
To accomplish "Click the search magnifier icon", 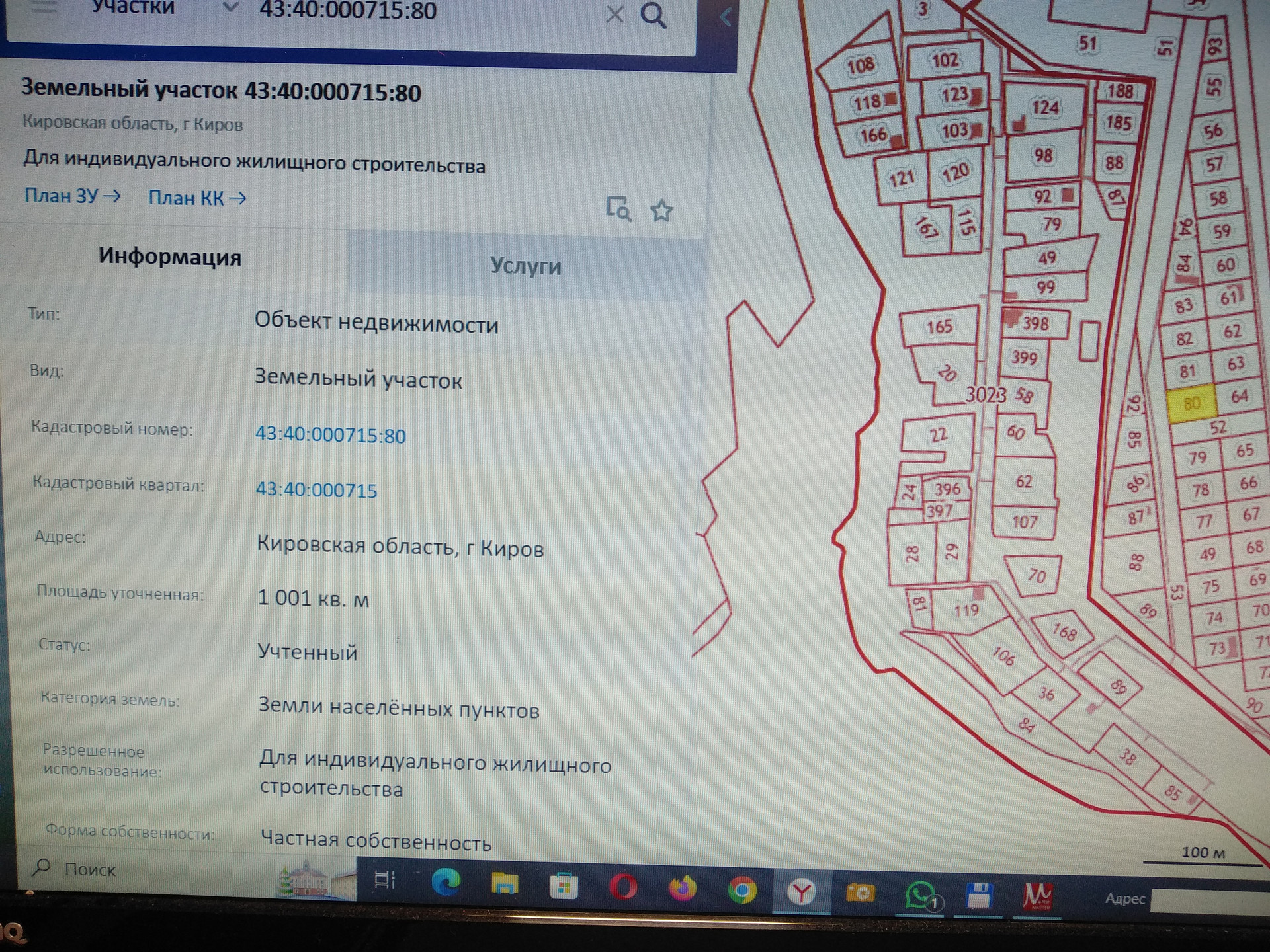I will 653,15.
